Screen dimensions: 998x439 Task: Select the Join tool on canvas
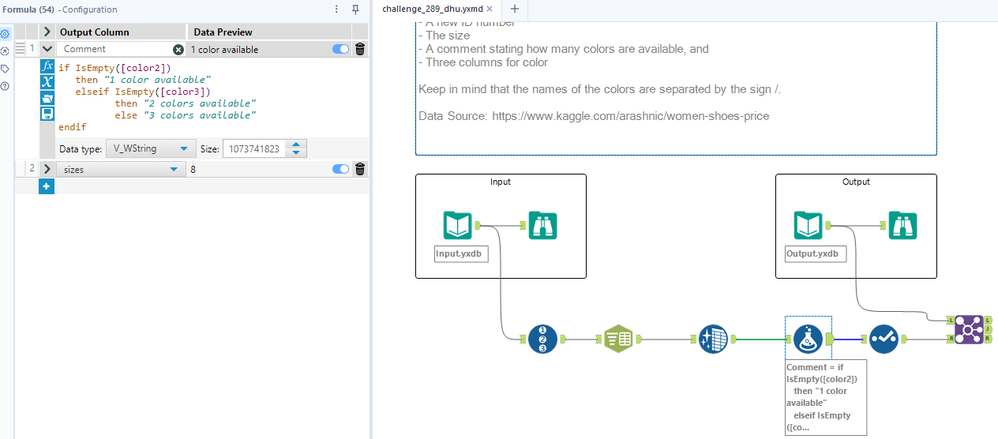tap(969, 330)
